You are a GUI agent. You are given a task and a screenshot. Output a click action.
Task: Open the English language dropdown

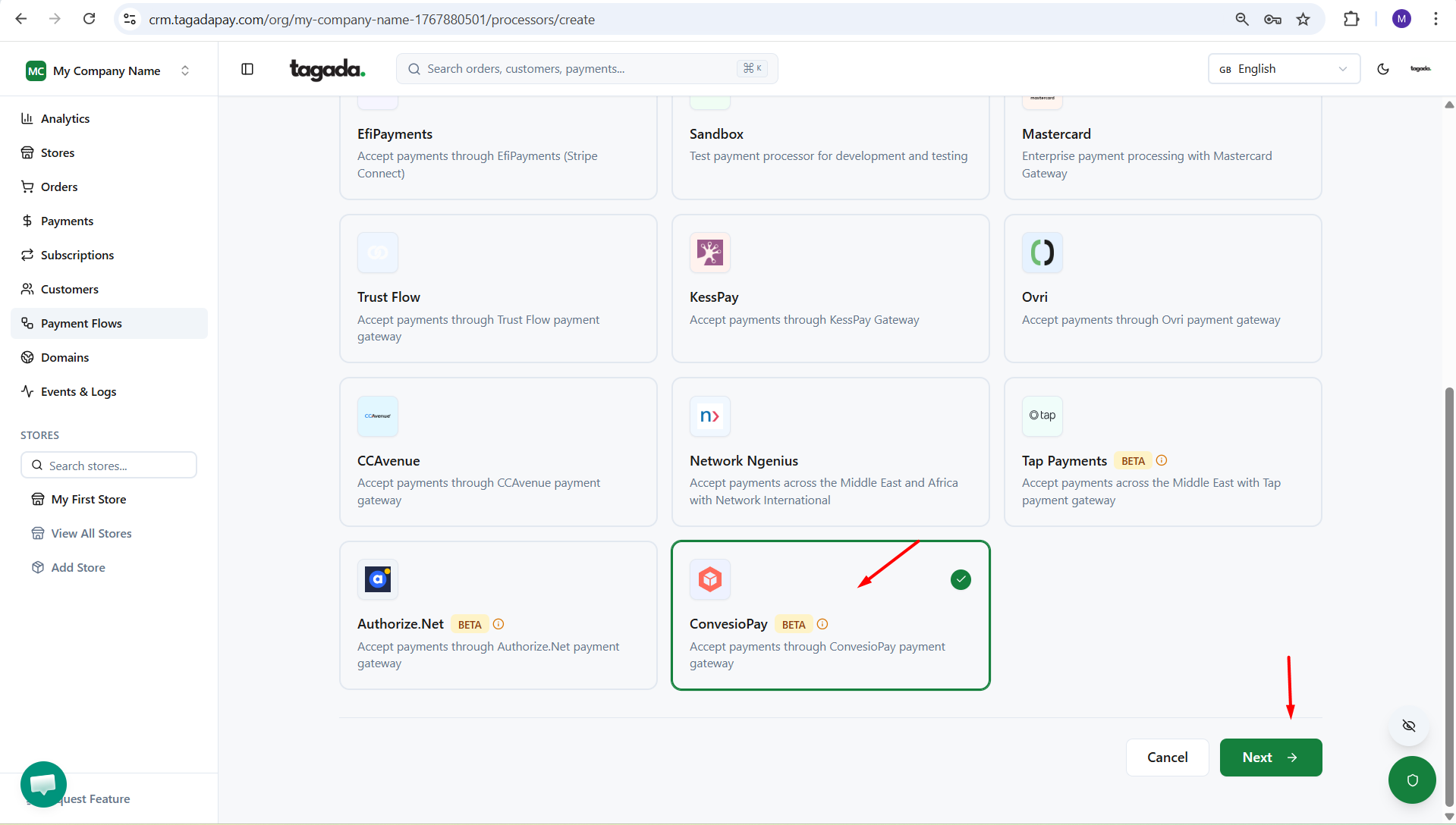tap(1283, 69)
